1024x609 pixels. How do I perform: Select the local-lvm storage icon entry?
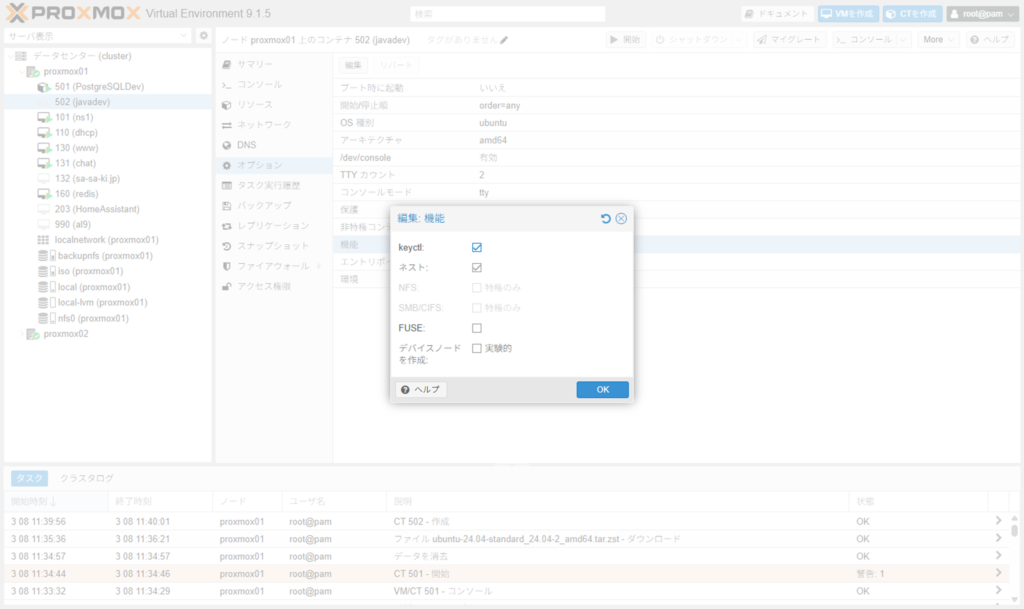tap(44, 303)
